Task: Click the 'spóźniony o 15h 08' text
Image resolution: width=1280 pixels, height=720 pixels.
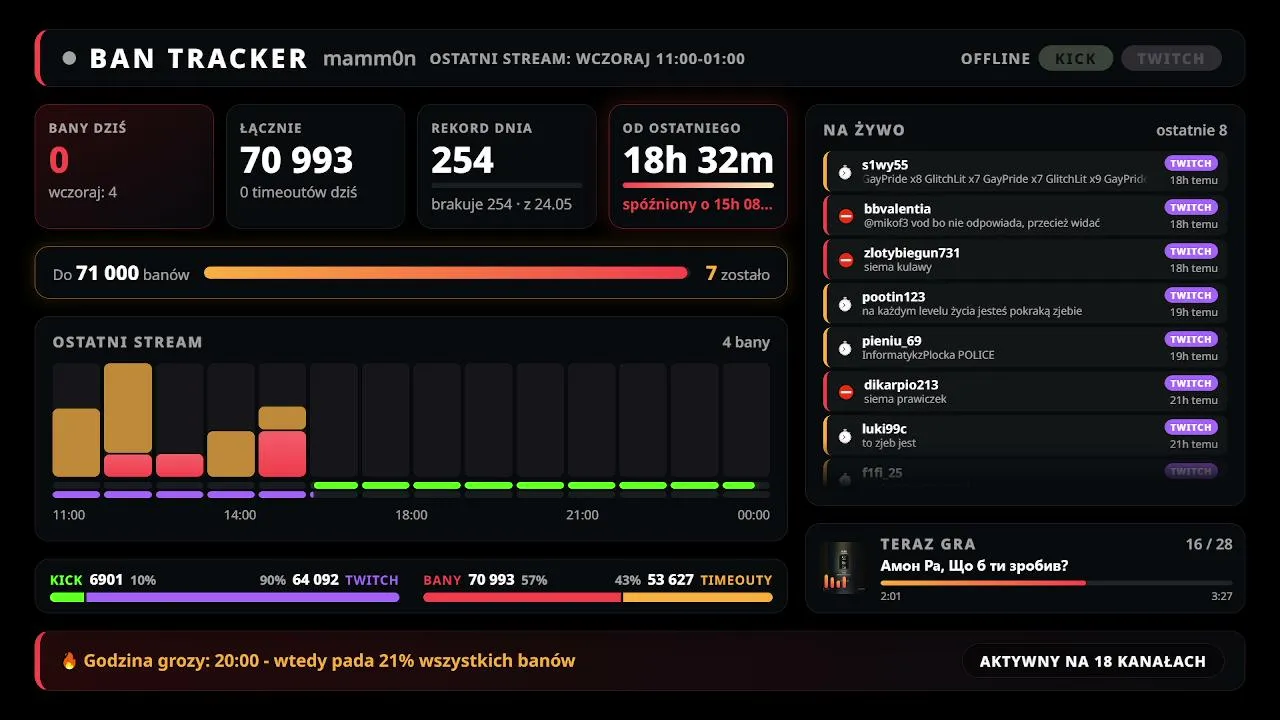Action: click(698, 205)
